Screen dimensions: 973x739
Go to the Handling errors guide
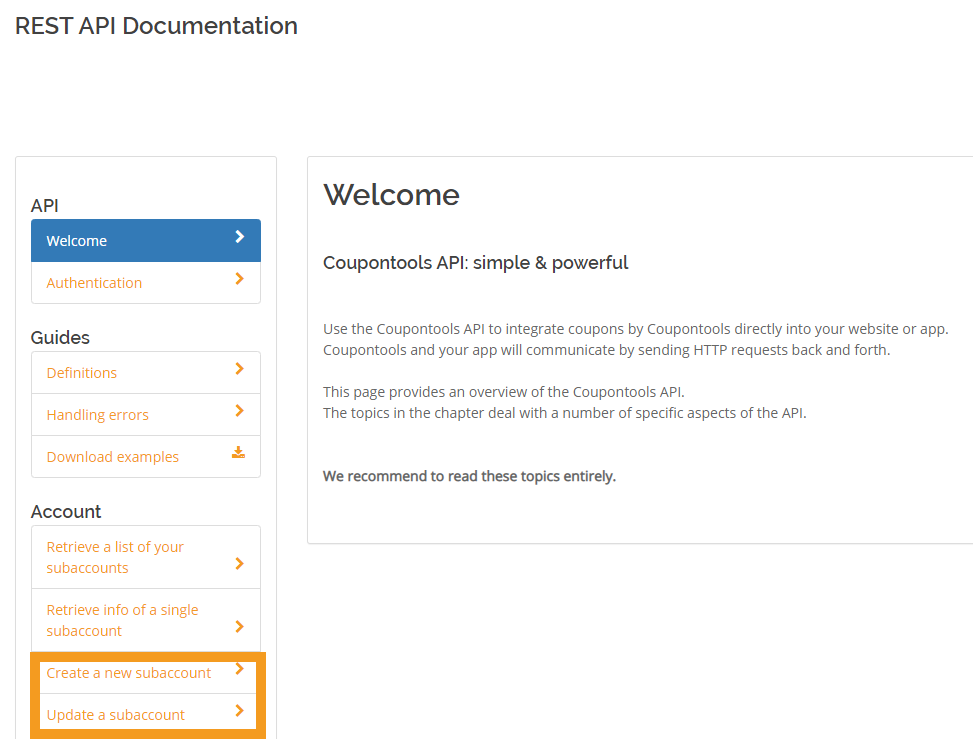click(x=97, y=415)
